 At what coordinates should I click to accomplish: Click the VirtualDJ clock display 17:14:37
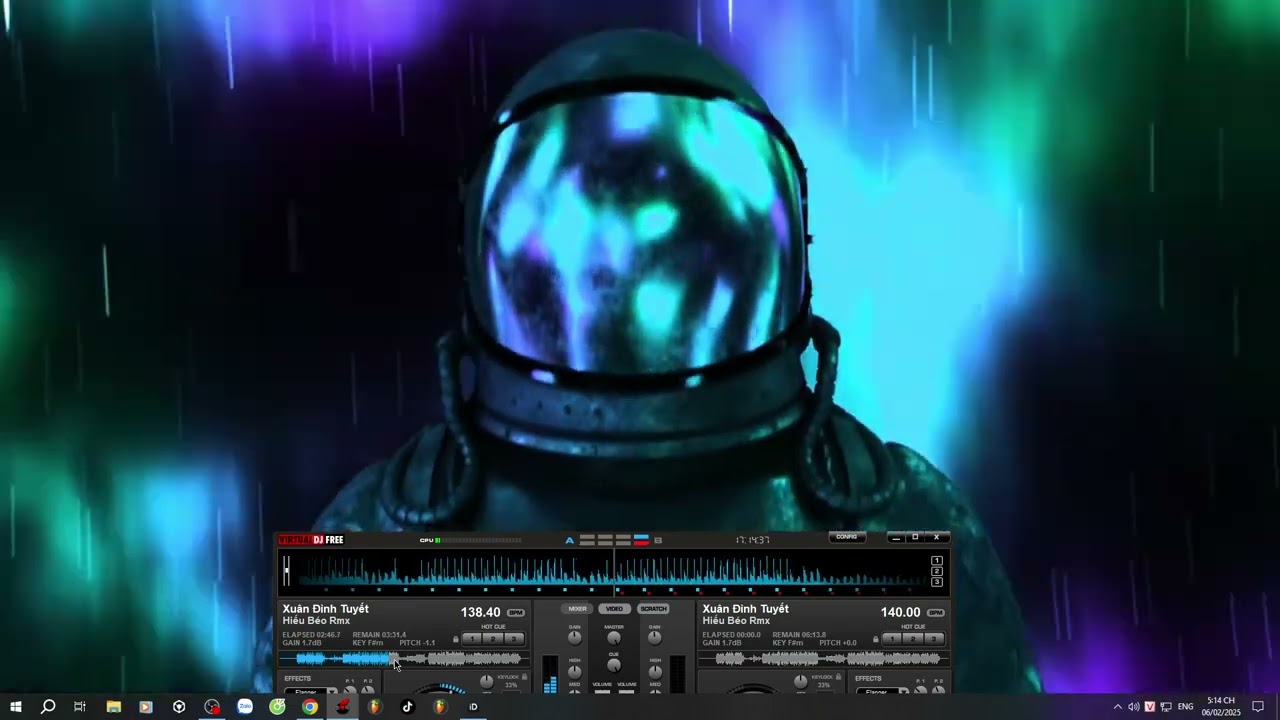752,540
